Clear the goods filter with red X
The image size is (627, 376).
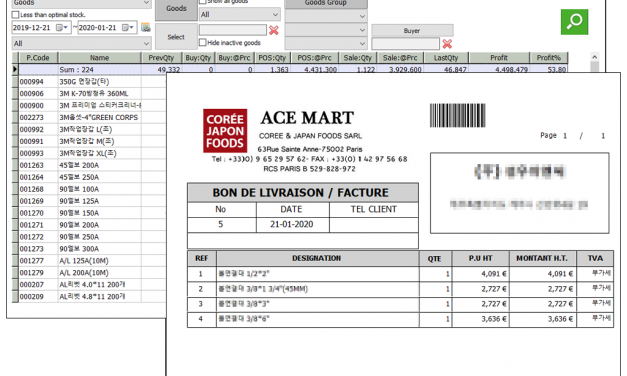(274, 30)
